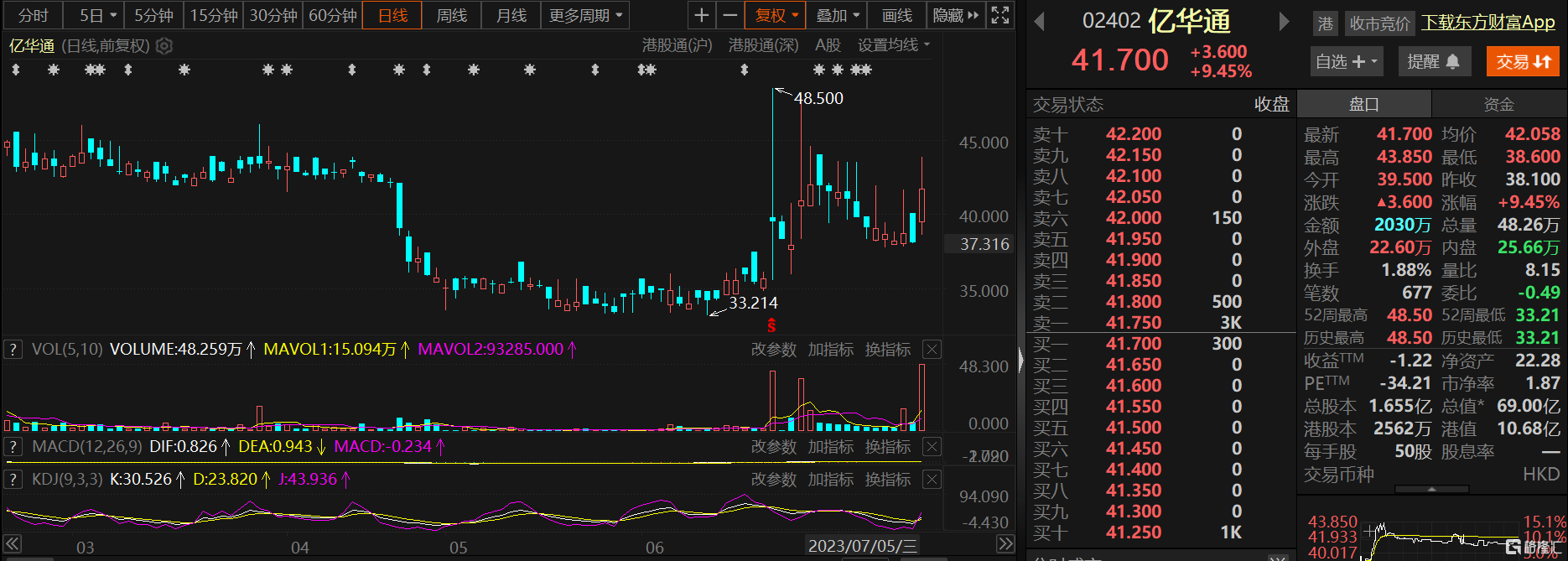1568x561 pixels.
Task: Click the orange 交易 button
Action: 1523,61
